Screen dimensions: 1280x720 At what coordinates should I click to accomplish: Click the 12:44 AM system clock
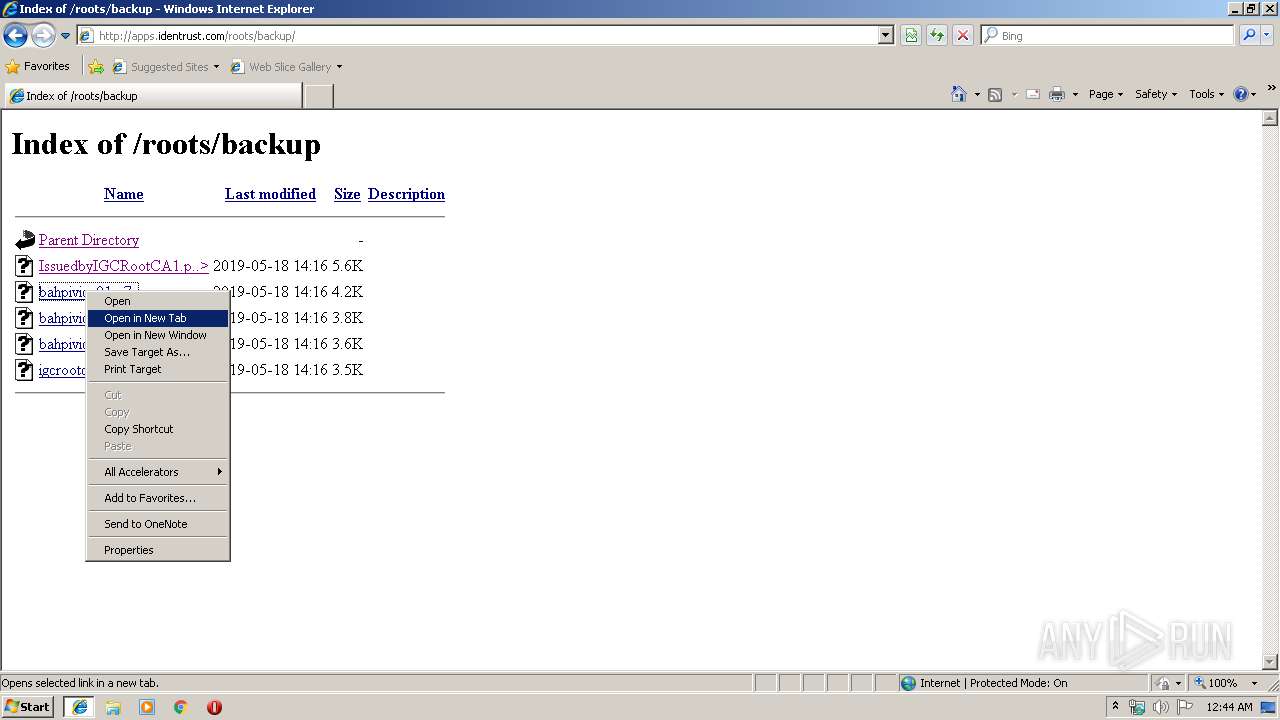click(1229, 707)
